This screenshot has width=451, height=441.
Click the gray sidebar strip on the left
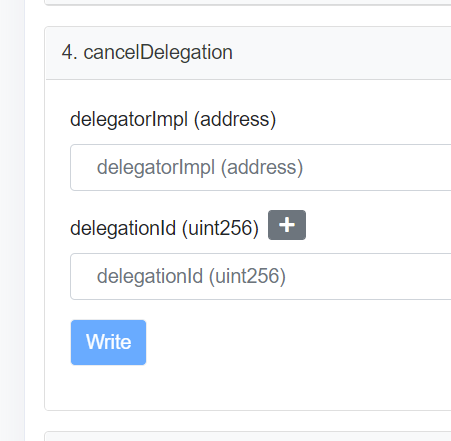[x=12, y=220]
